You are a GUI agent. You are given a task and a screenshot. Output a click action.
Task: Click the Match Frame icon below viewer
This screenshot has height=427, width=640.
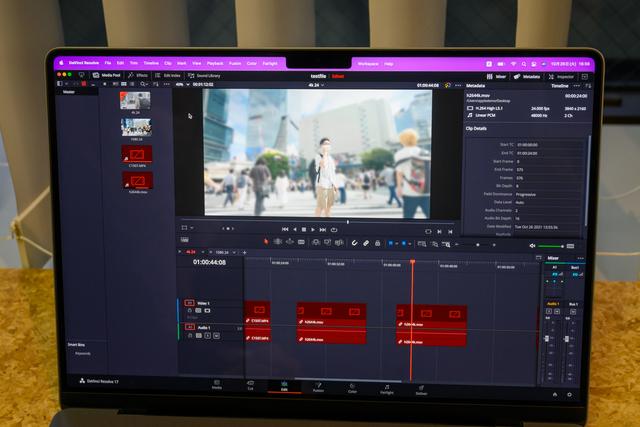pyautogui.click(x=428, y=231)
